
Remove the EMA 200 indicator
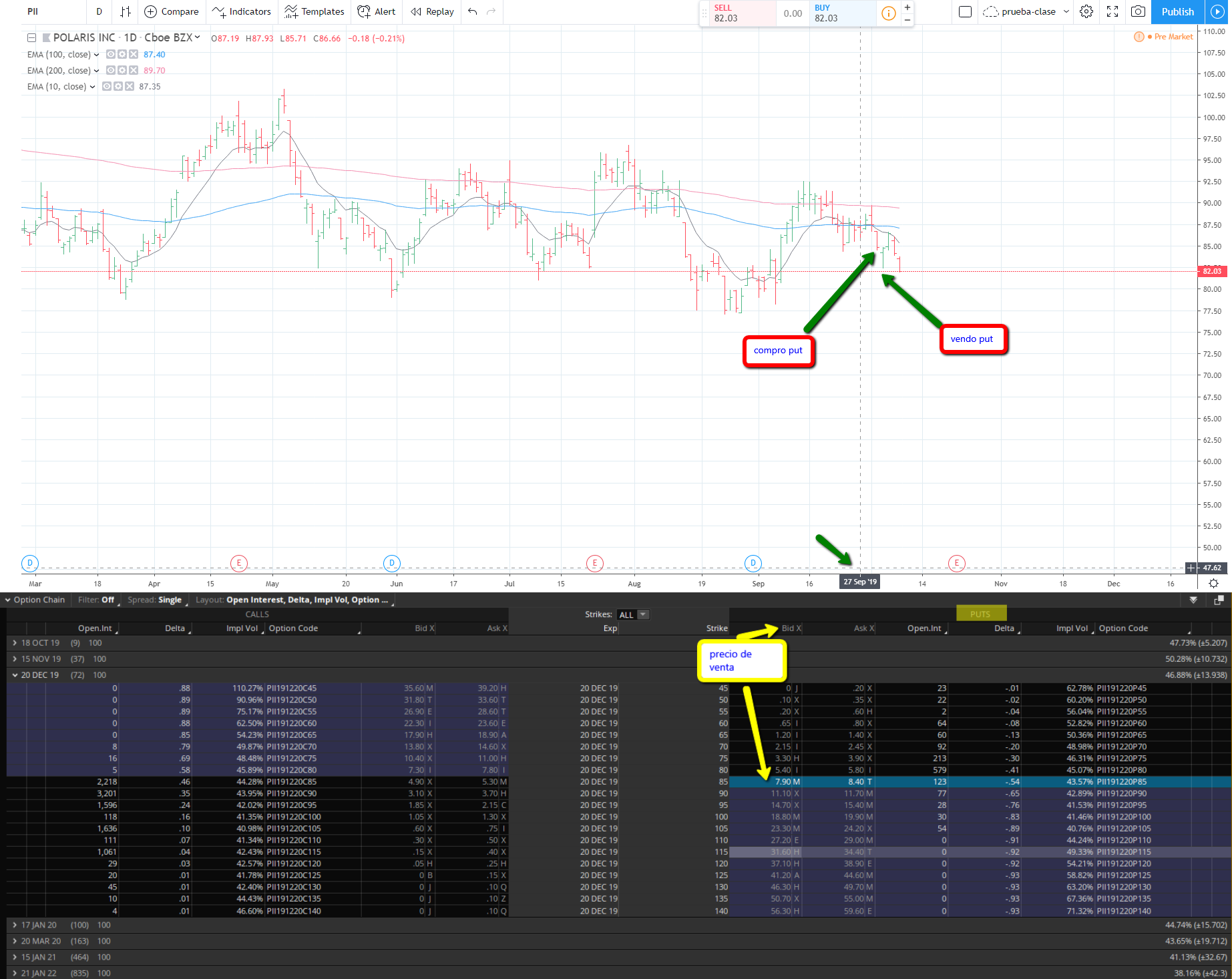click(x=134, y=71)
